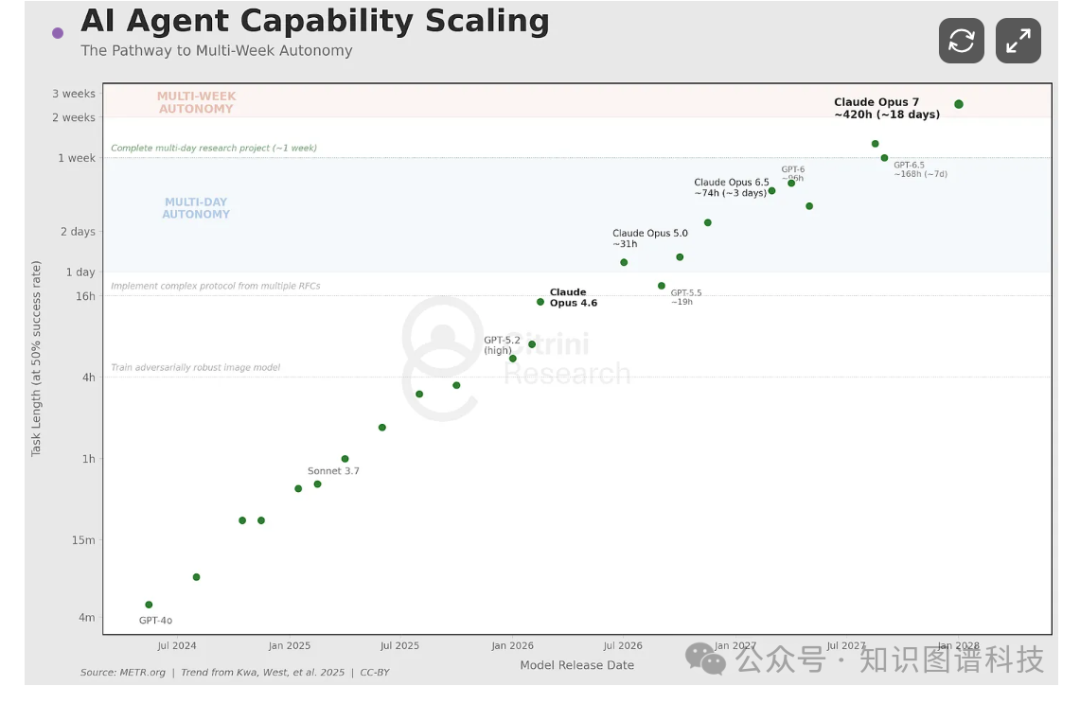Image resolution: width=1080 pixels, height=703 pixels.
Task: Click the 'Jan 2025' x-axis tick
Action: (x=289, y=646)
